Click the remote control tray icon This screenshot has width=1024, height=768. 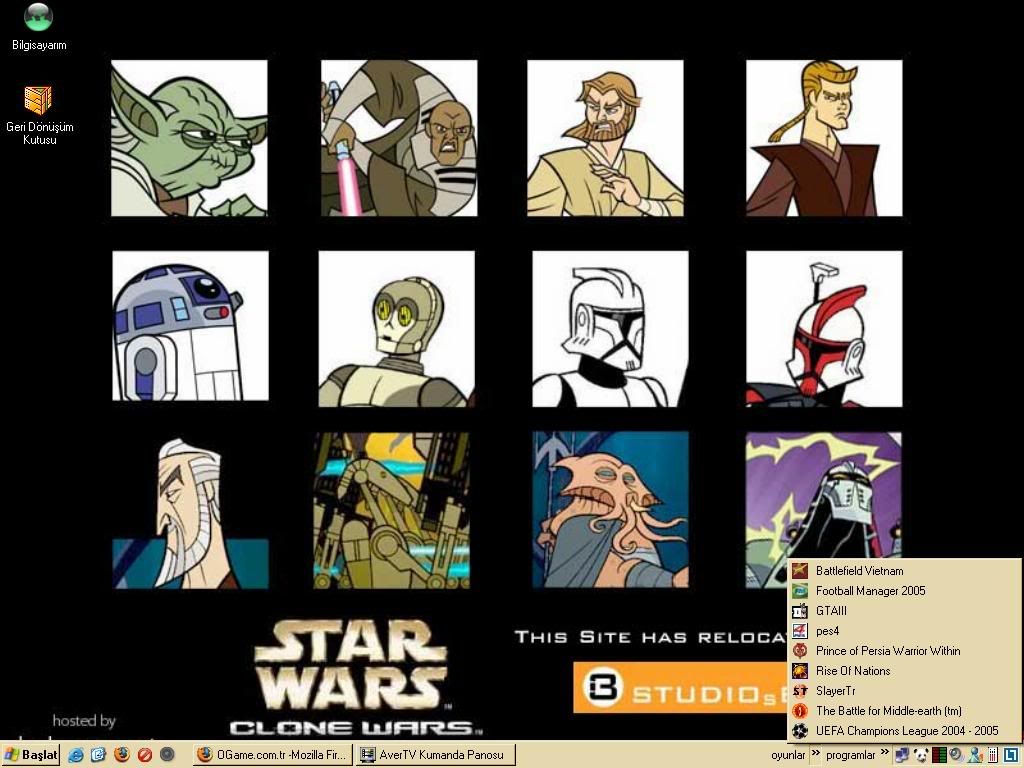click(x=993, y=755)
